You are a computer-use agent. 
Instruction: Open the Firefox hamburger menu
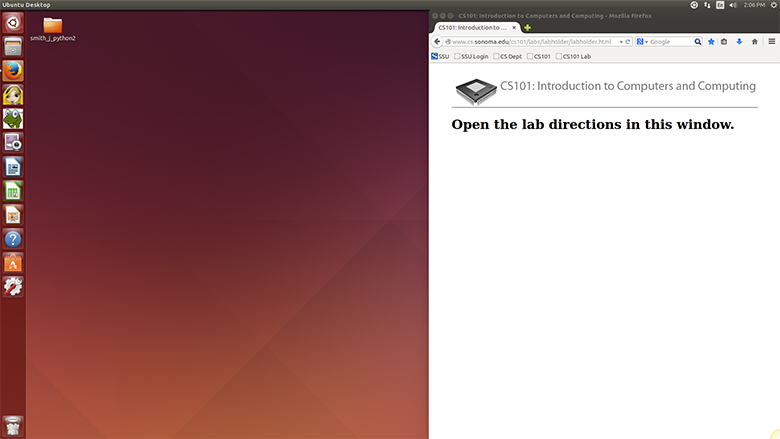[x=771, y=42]
